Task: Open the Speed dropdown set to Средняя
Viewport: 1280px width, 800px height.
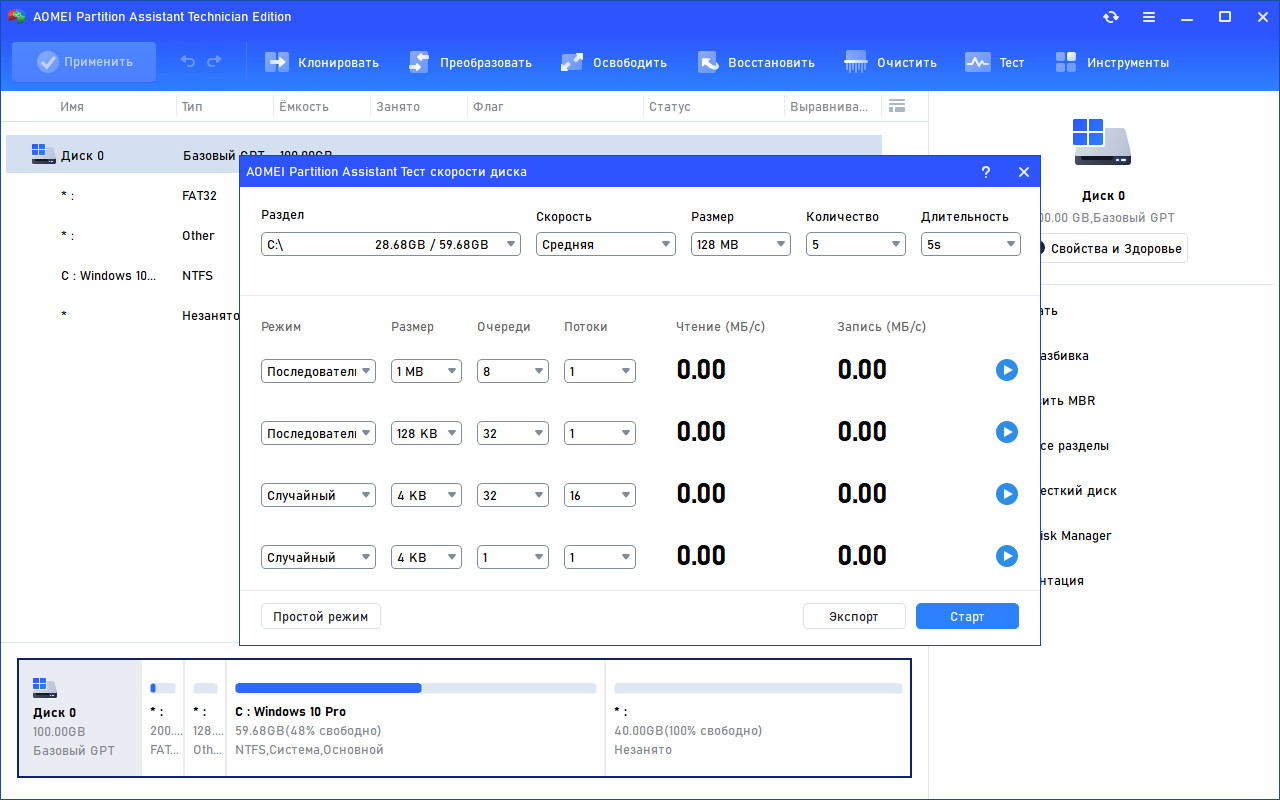Action: point(606,244)
